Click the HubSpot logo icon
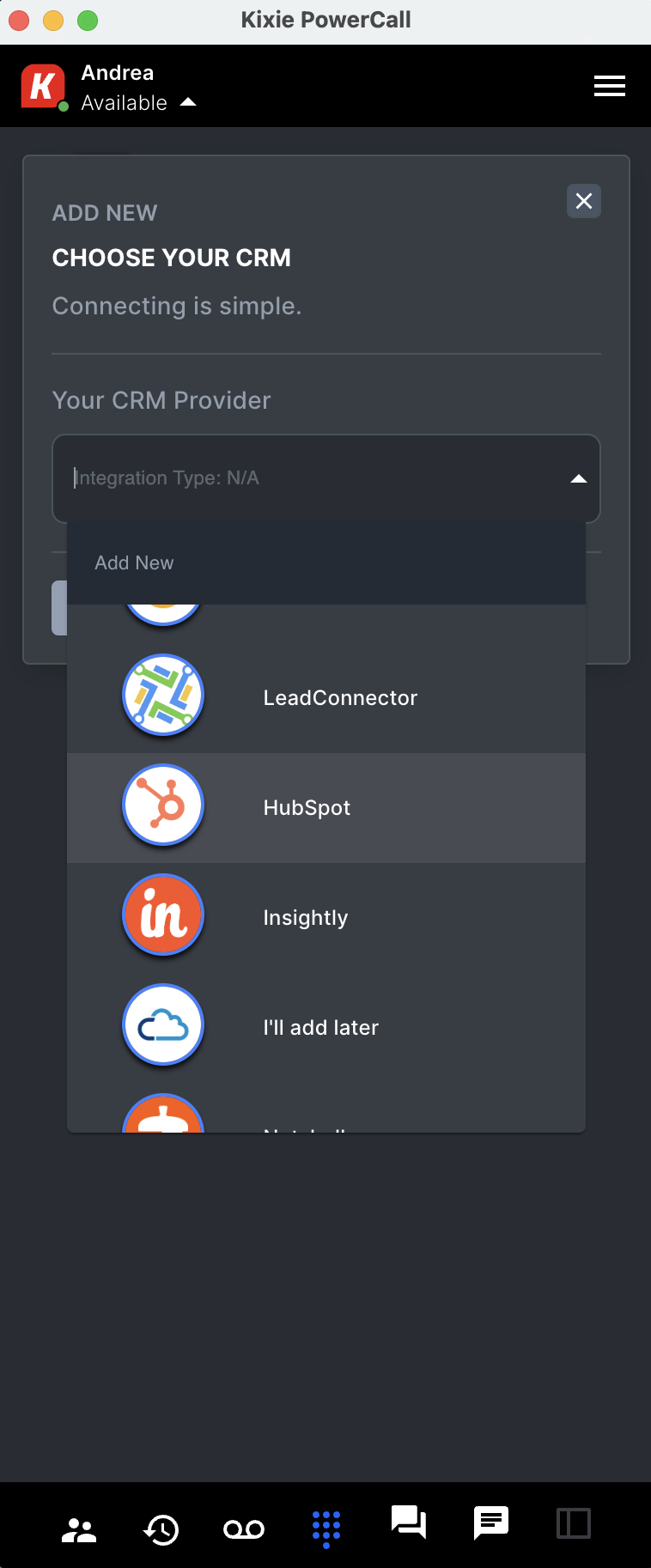The height and width of the screenshot is (1568, 651). click(x=163, y=805)
